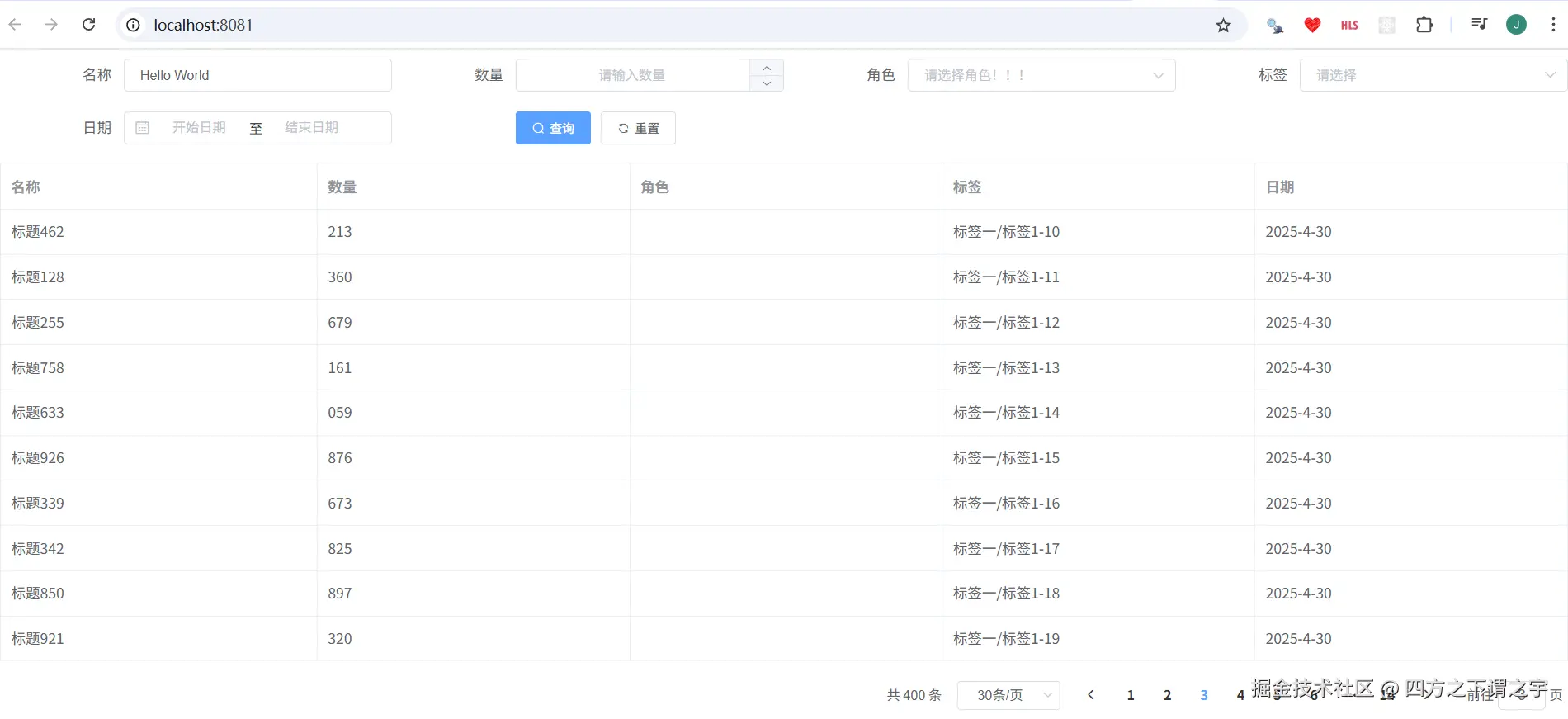Open the media control playlist icon
The height and width of the screenshot is (719, 1568).
tap(1479, 25)
